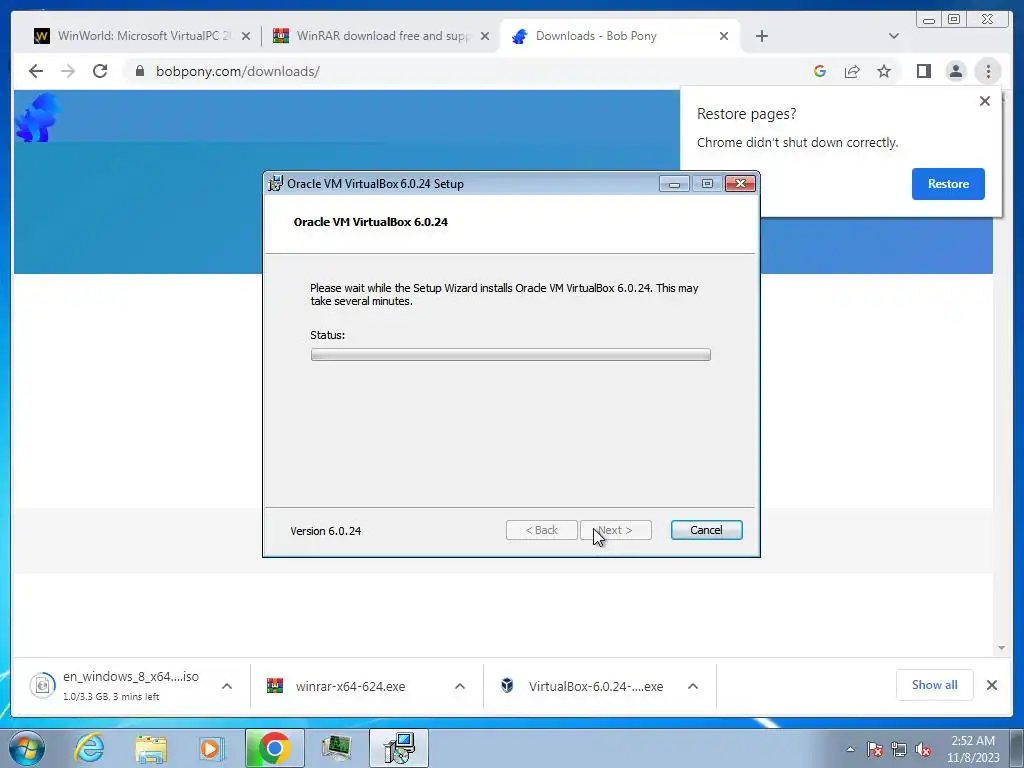Open a new tab with plus button
This screenshot has height=768, width=1024.
pos(761,36)
